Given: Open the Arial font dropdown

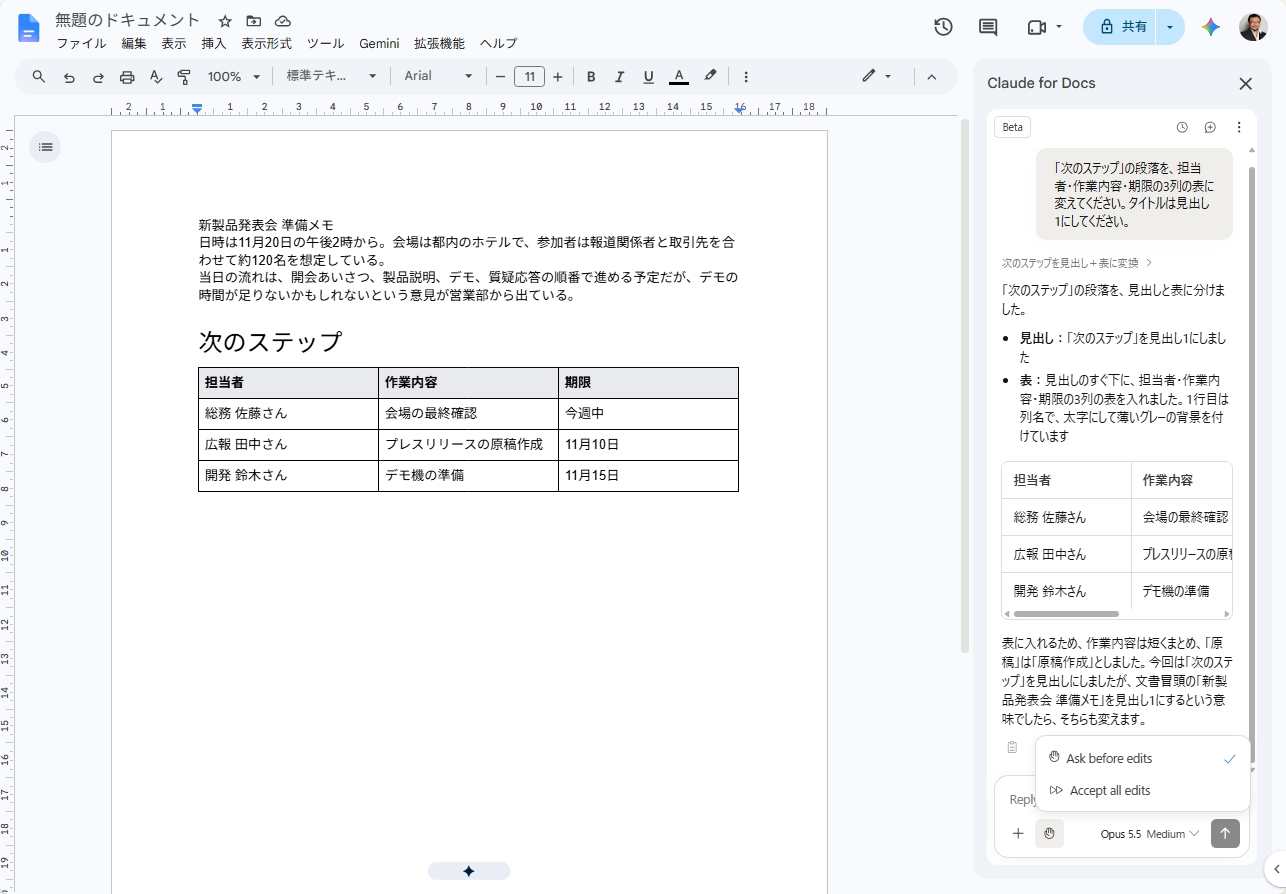Looking at the screenshot, I should pos(438,76).
